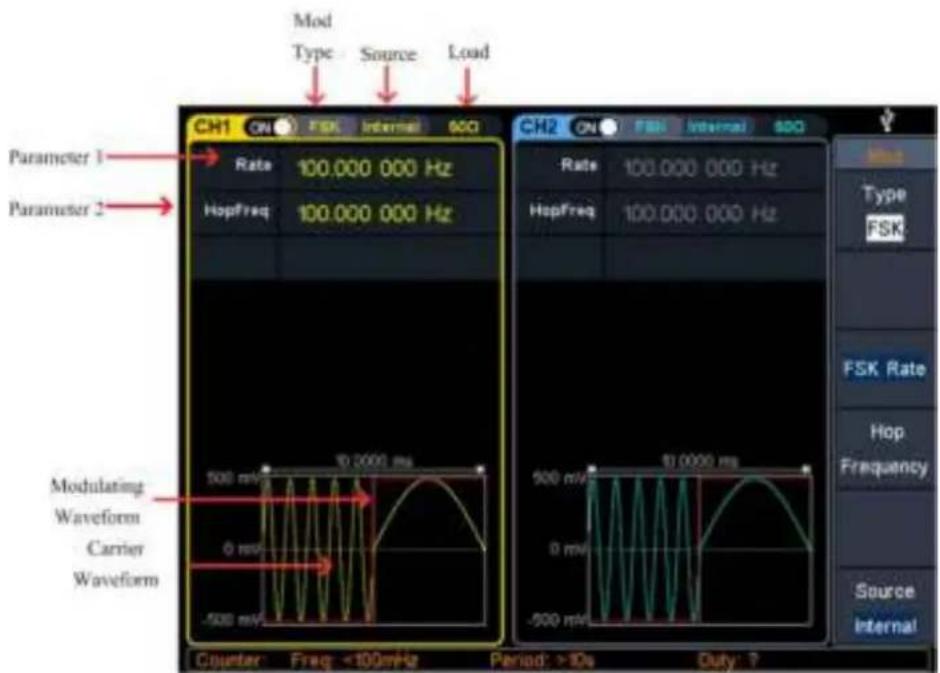Click the Counter label in status bar
This screenshot has width=940, height=673.
(x=228, y=660)
